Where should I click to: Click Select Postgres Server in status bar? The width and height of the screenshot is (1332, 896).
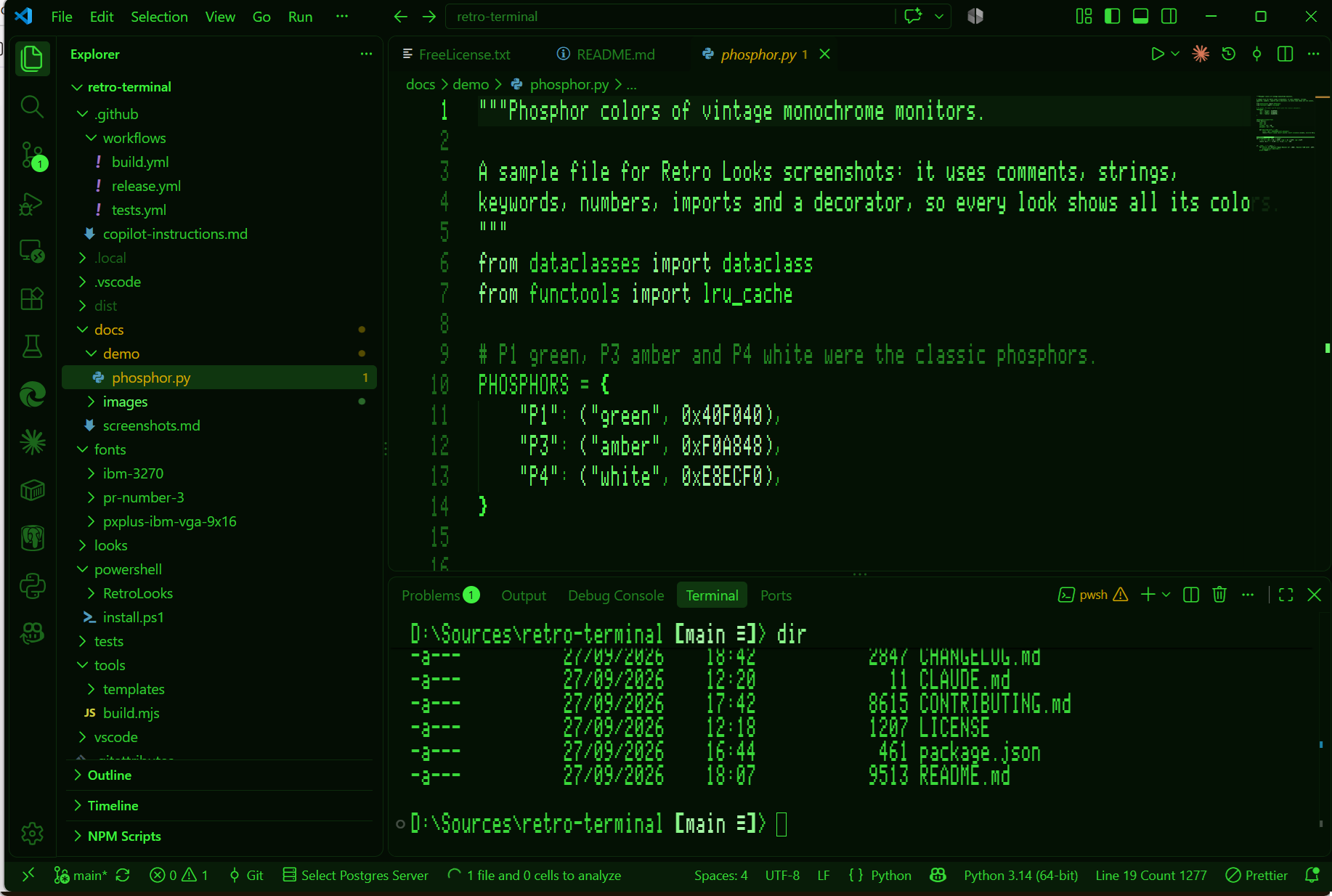(x=355, y=875)
